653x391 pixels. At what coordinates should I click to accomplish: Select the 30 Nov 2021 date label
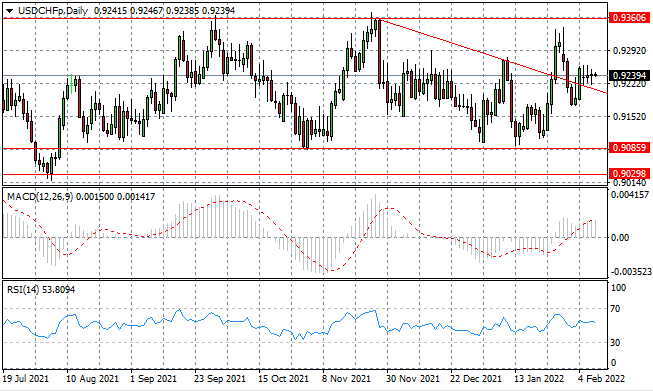412,379
